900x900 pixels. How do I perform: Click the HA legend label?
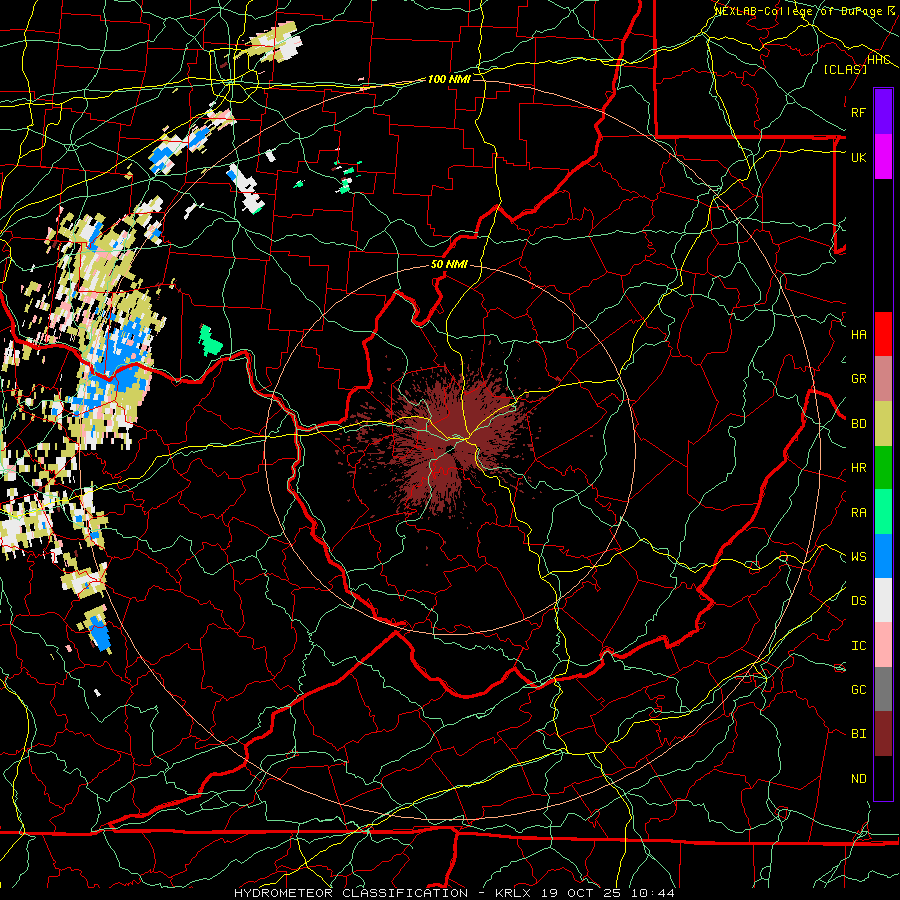tap(858, 334)
